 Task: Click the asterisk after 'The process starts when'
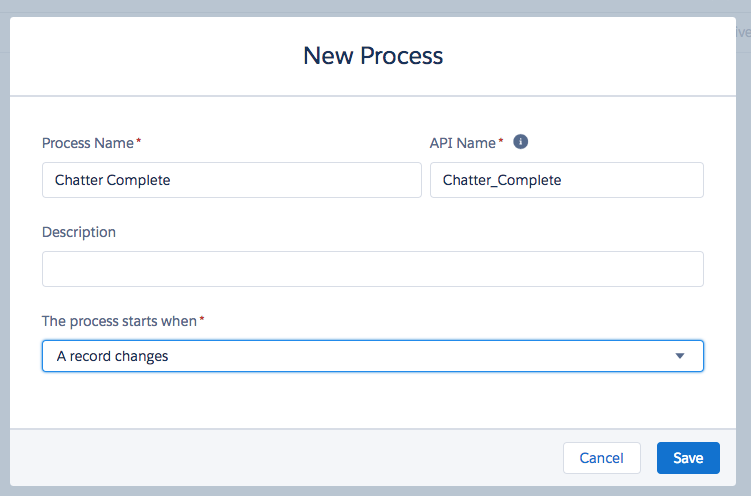click(x=203, y=319)
